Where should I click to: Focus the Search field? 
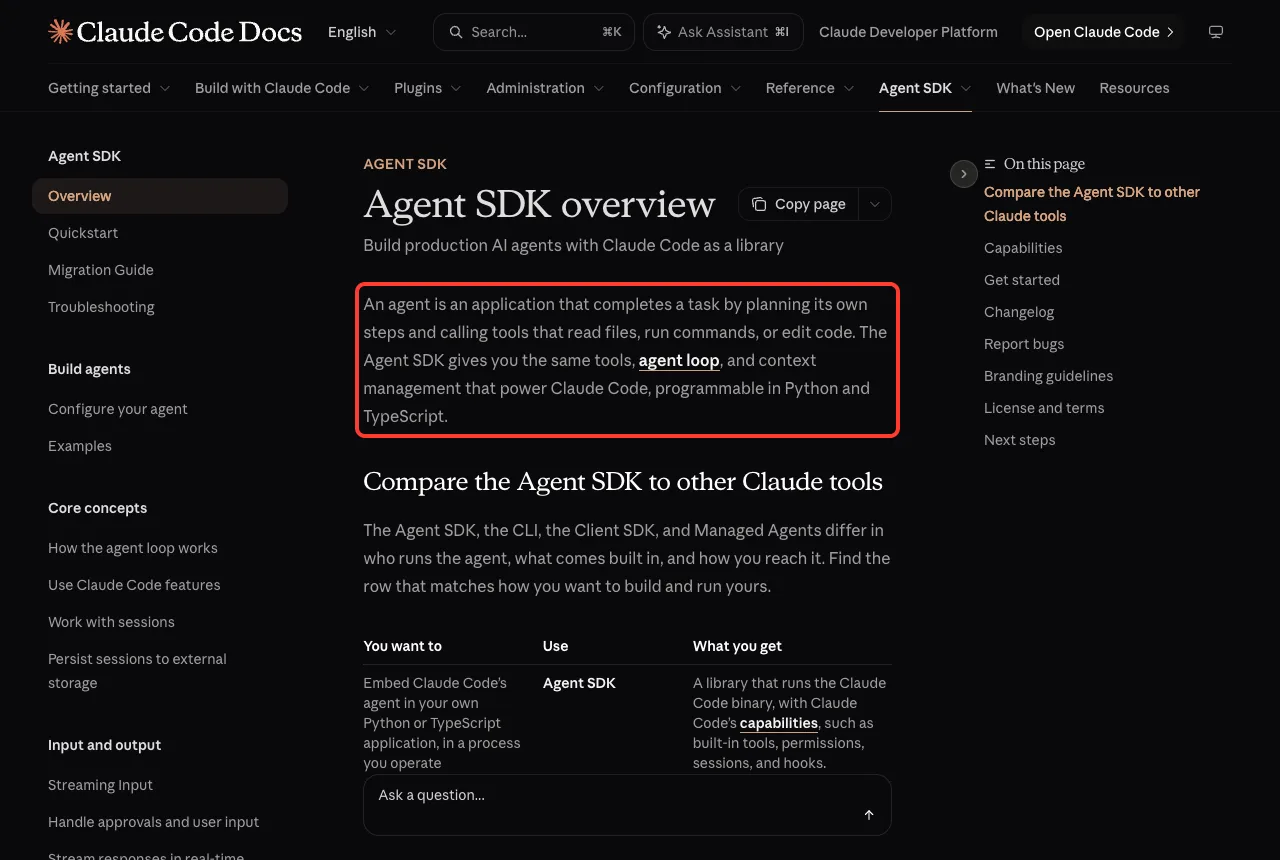pyautogui.click(x=533, y=32)
